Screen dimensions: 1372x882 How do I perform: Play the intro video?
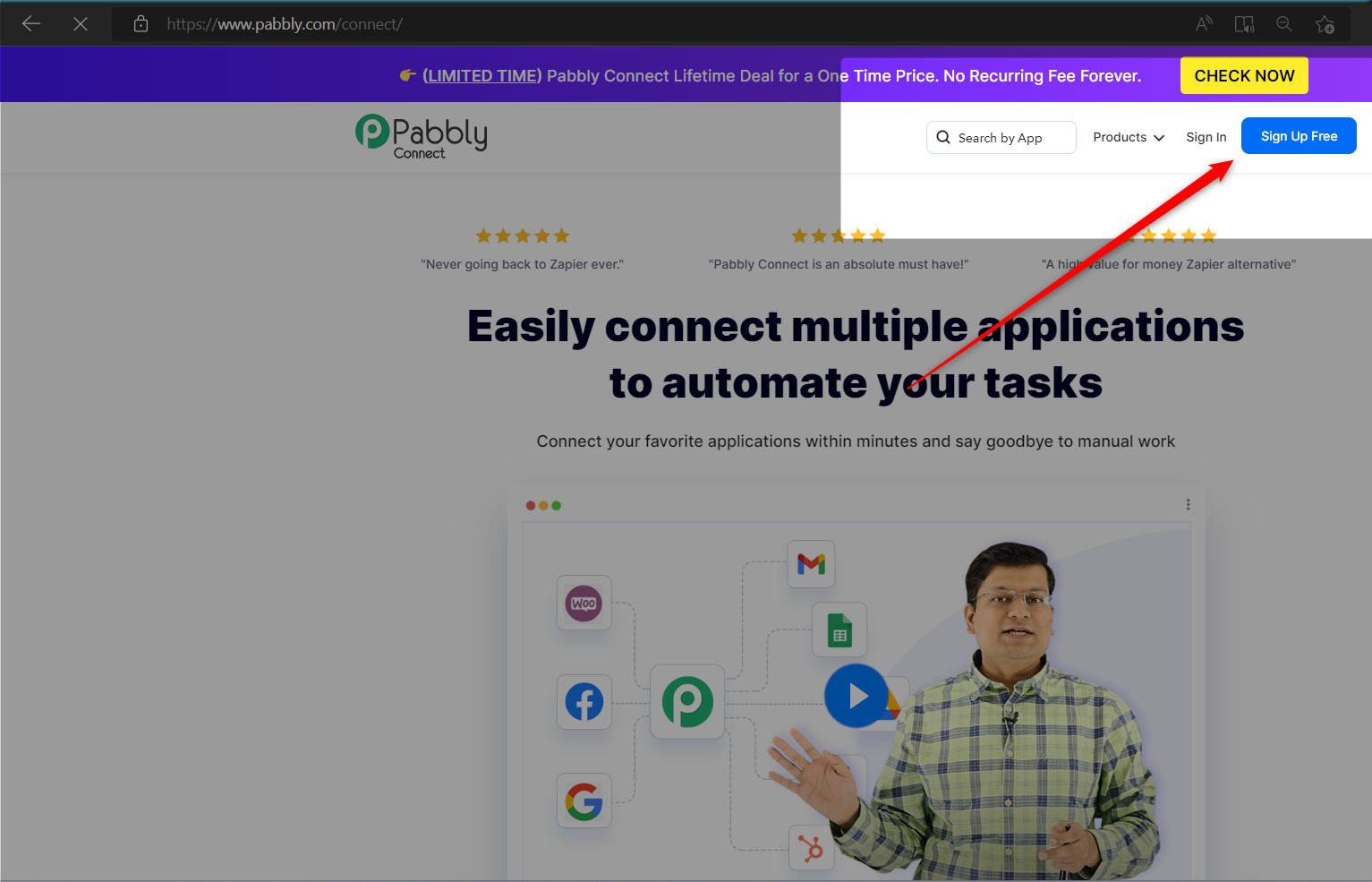[x=856, y=696]
